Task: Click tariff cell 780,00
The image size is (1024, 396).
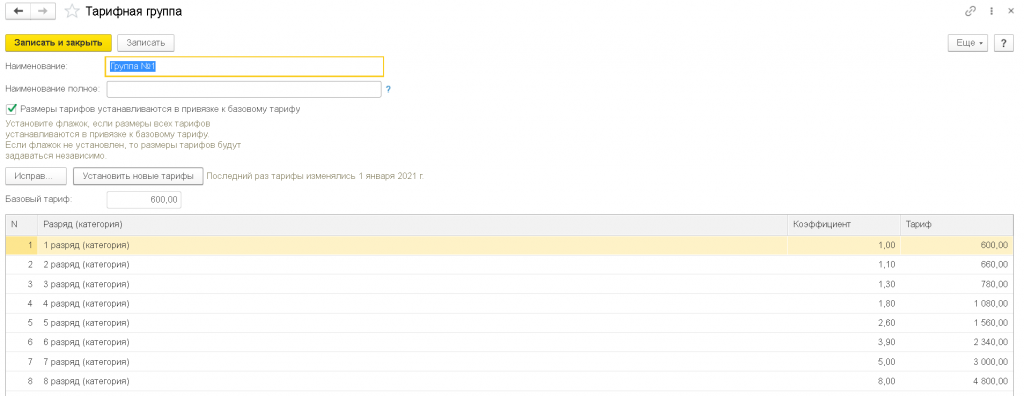Action: coord(957,284)
